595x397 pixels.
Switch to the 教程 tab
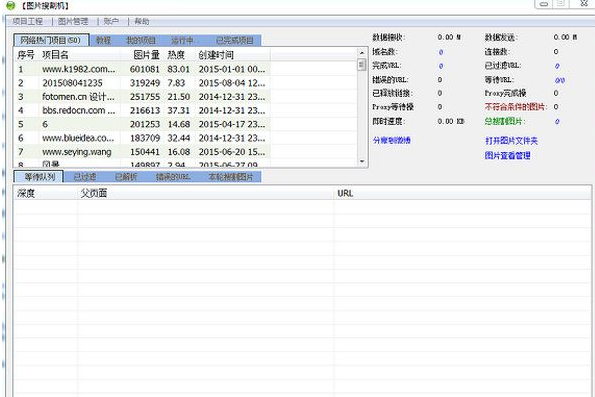(103, 40)
